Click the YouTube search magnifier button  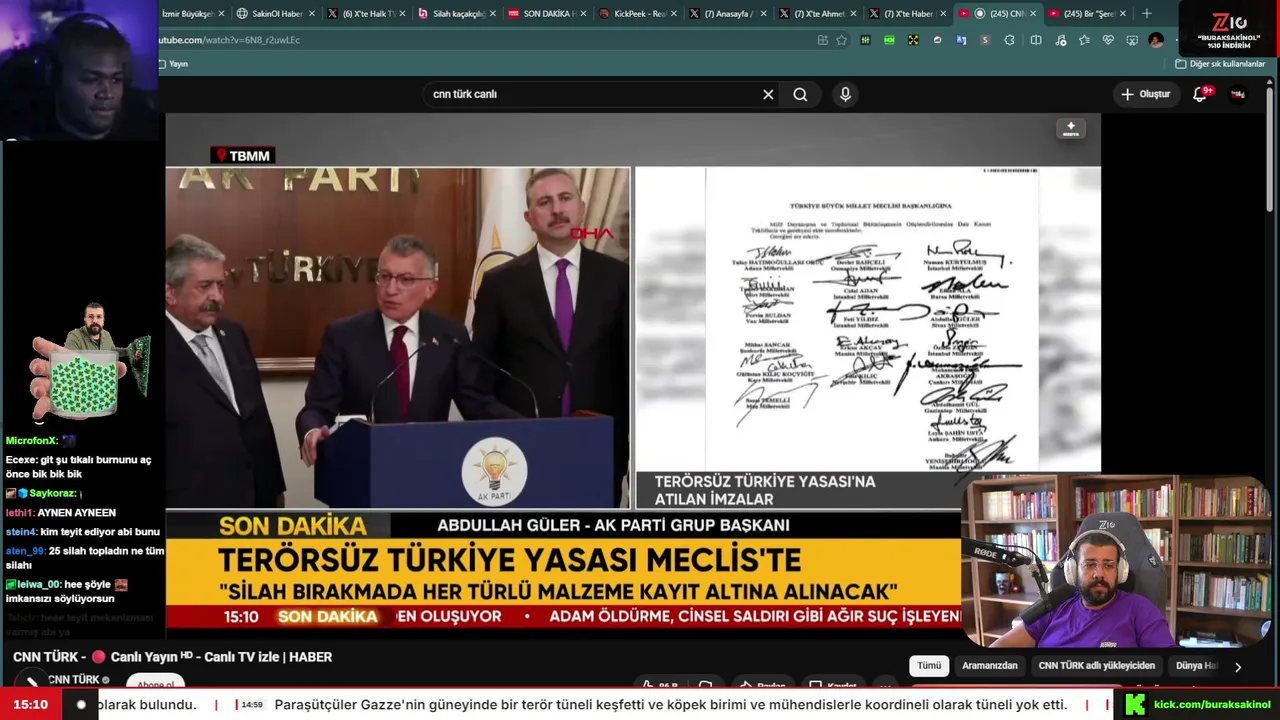click(800, 94)
